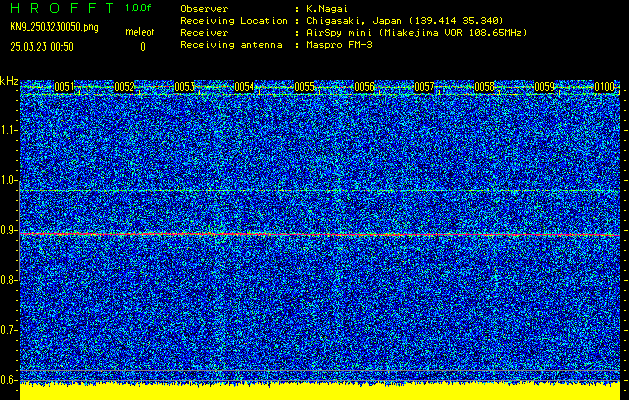Click Chigasaki, Japan coordinates text

click(x=404, y=21)
